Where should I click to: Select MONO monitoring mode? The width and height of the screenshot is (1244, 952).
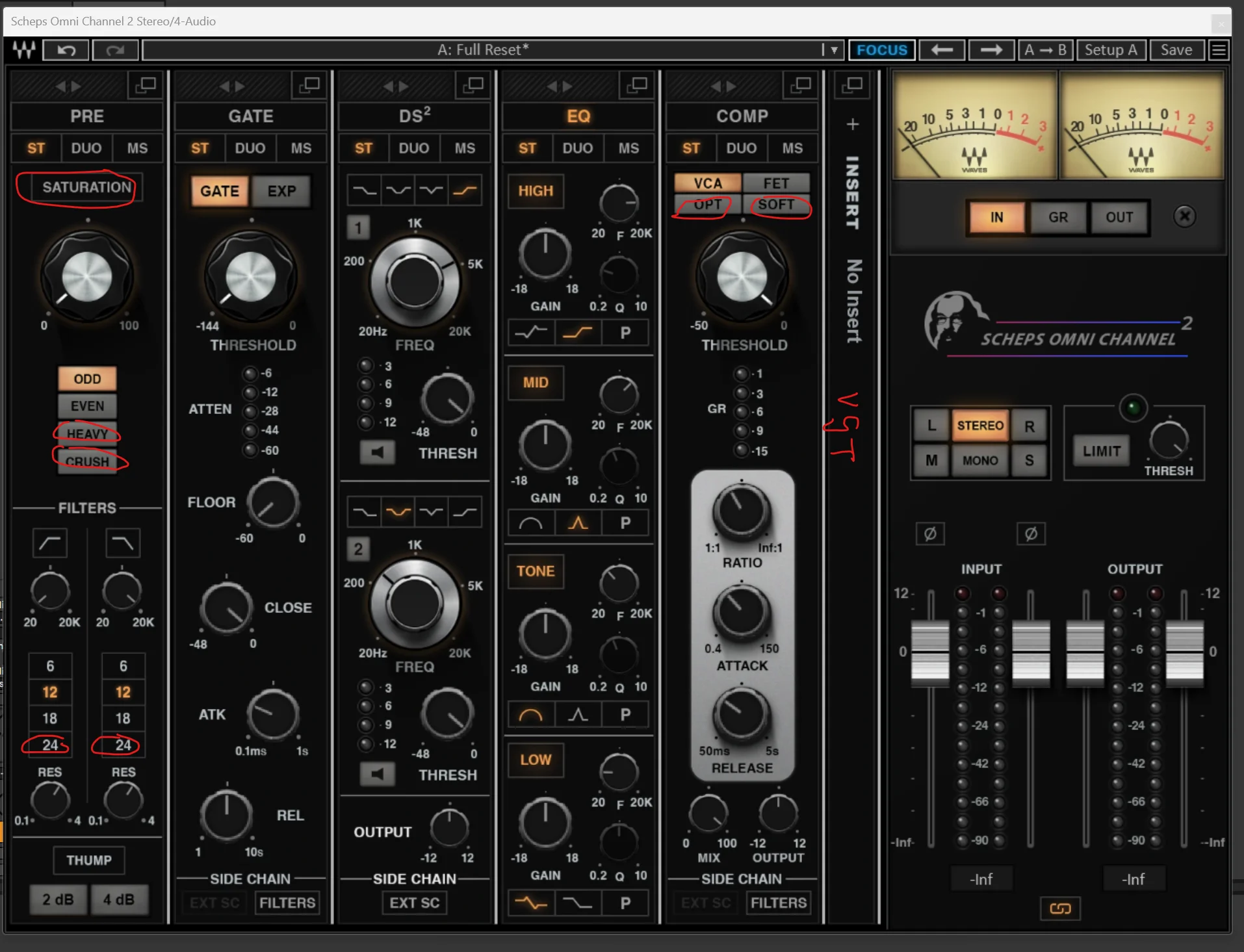pos(979,461)
